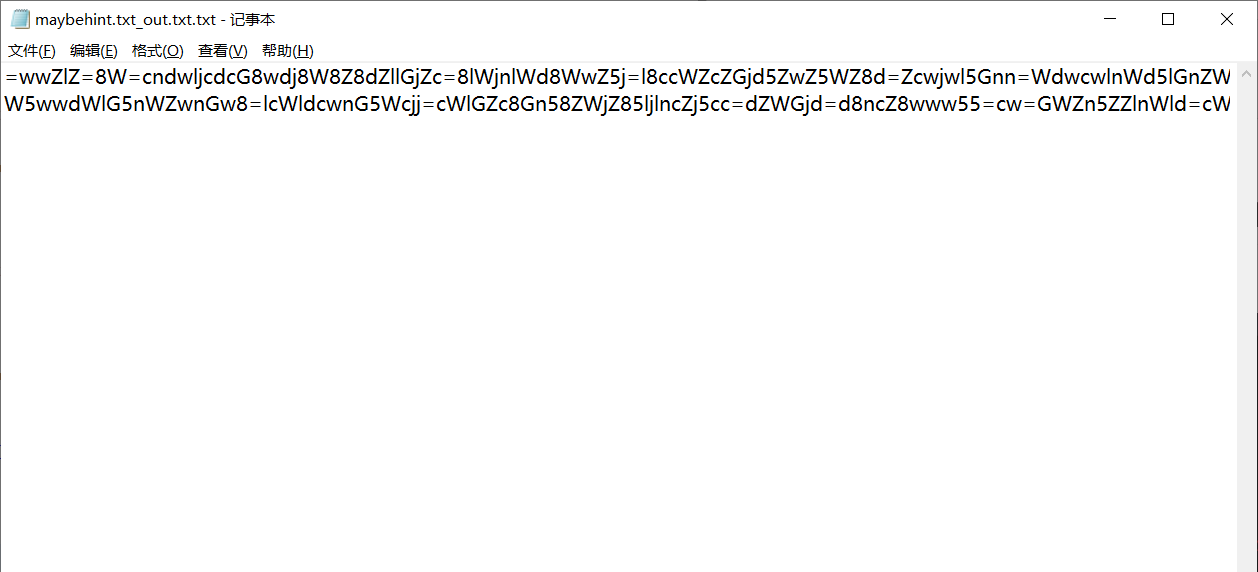The image size is (1258, 572).
Task: Click the vertical scrollbar track
Action: [1247, 320]
